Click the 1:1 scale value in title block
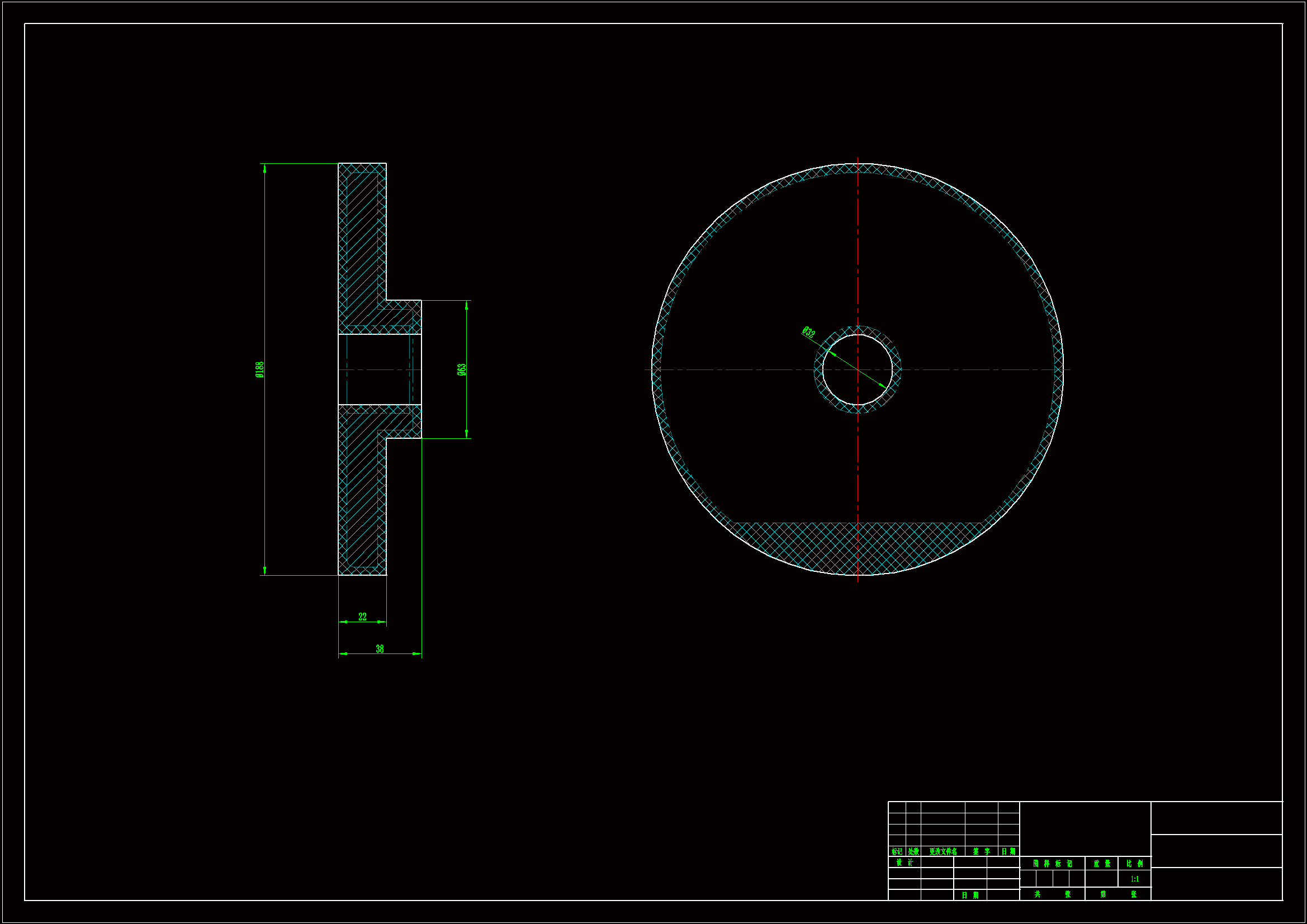Image resolution: width=1307 pixels, height=924 pixels. [1134, 879]
